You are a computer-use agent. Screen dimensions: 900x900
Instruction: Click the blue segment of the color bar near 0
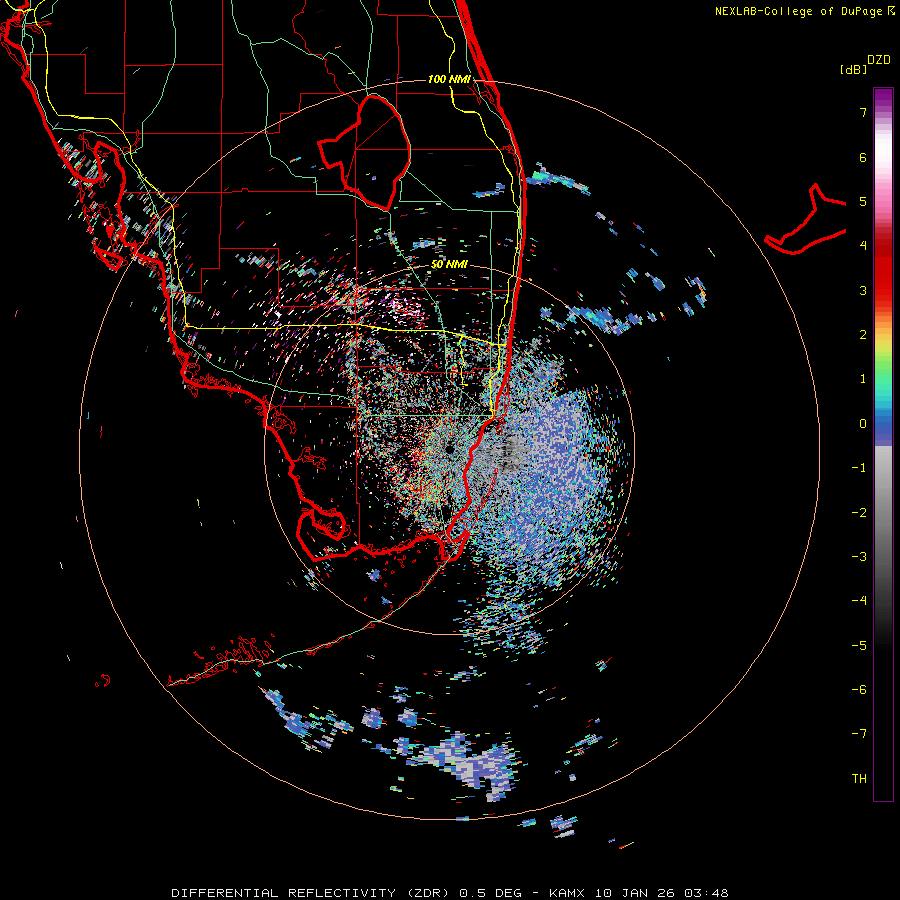tap(883, 428)
